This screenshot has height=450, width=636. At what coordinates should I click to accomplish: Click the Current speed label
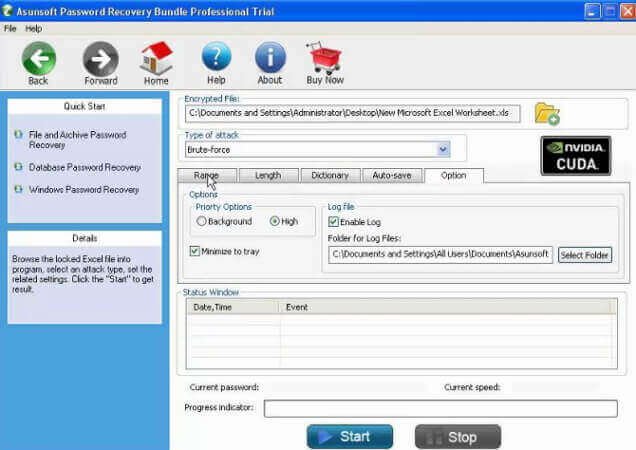point(472,387)
